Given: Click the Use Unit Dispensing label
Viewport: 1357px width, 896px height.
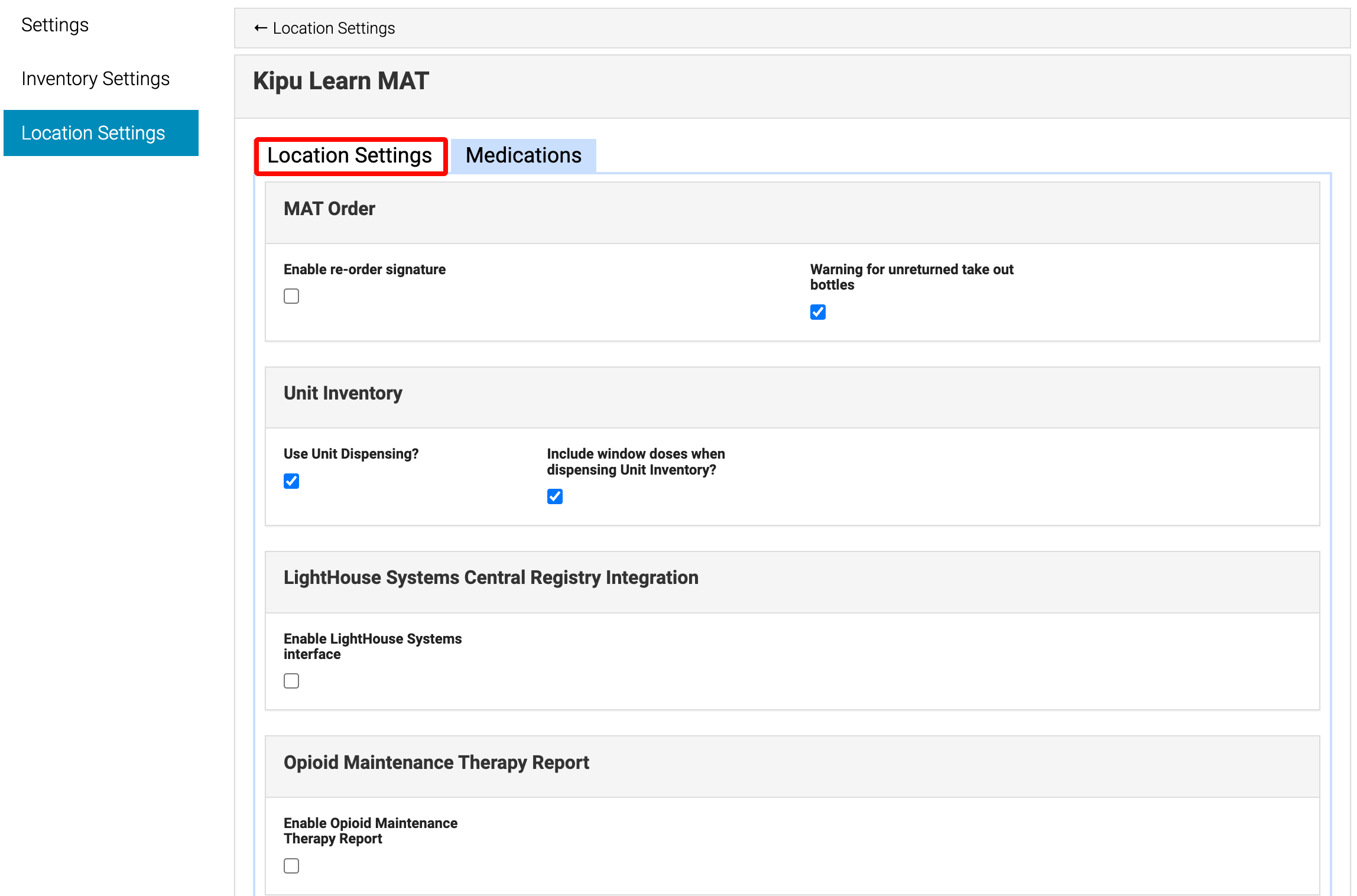Looking at the screenshot, I should coord(351,454).
